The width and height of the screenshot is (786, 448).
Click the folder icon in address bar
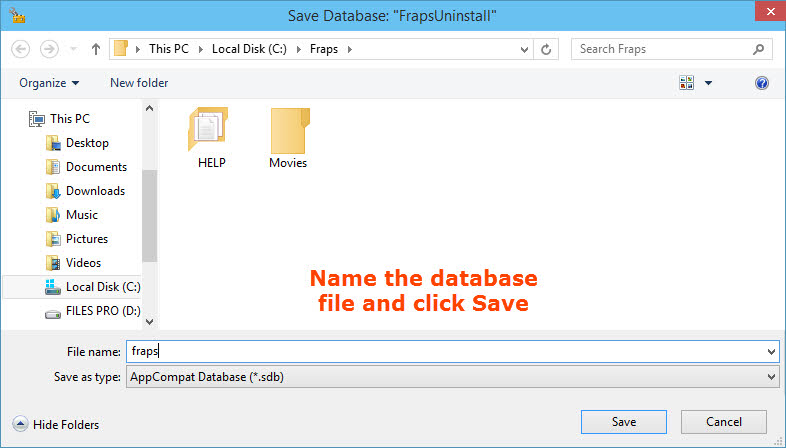pyautogui.click(x=121, y=49)
